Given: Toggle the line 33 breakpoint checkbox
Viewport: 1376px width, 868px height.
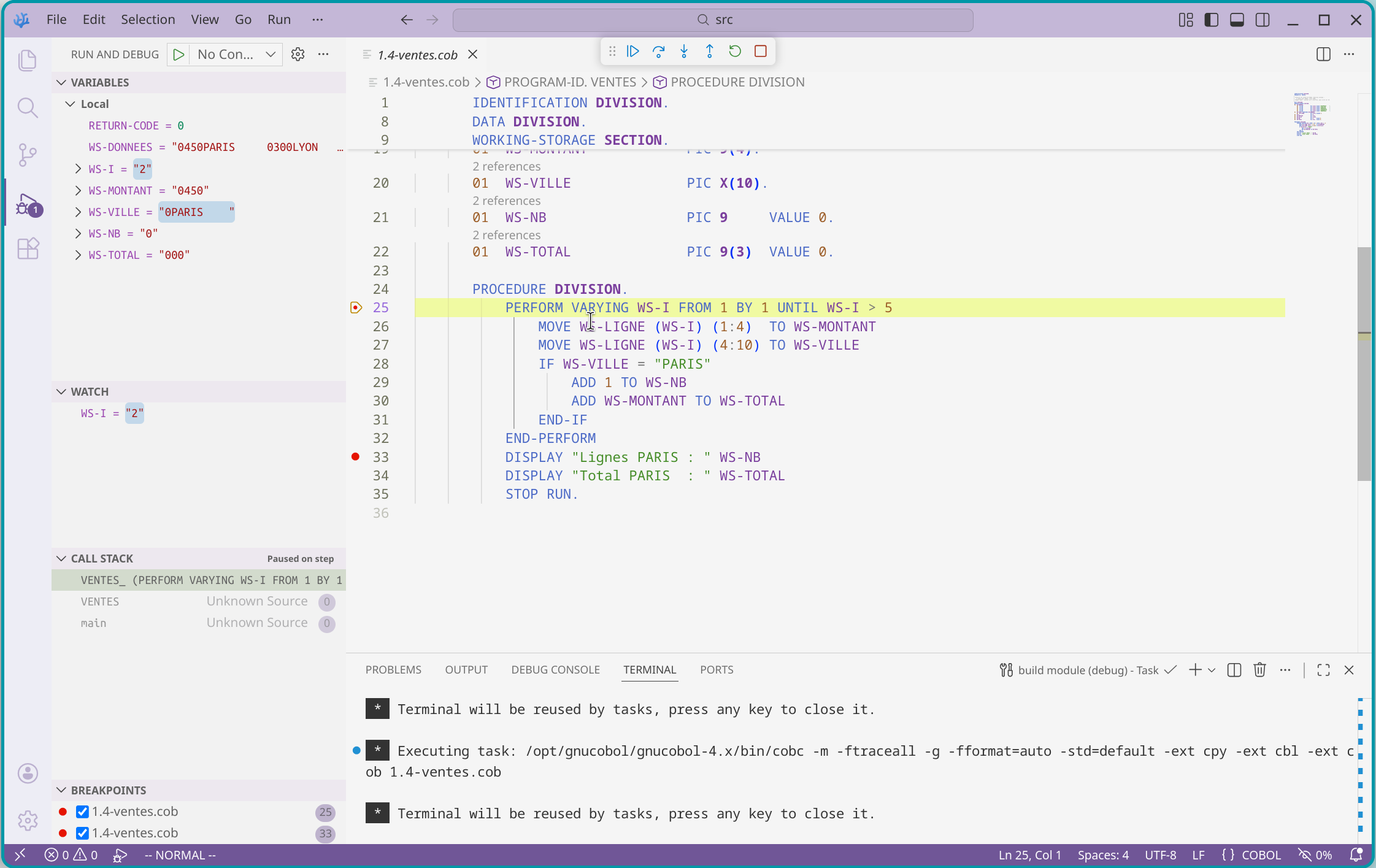Looking at the screenshot, I should (82, 833).
